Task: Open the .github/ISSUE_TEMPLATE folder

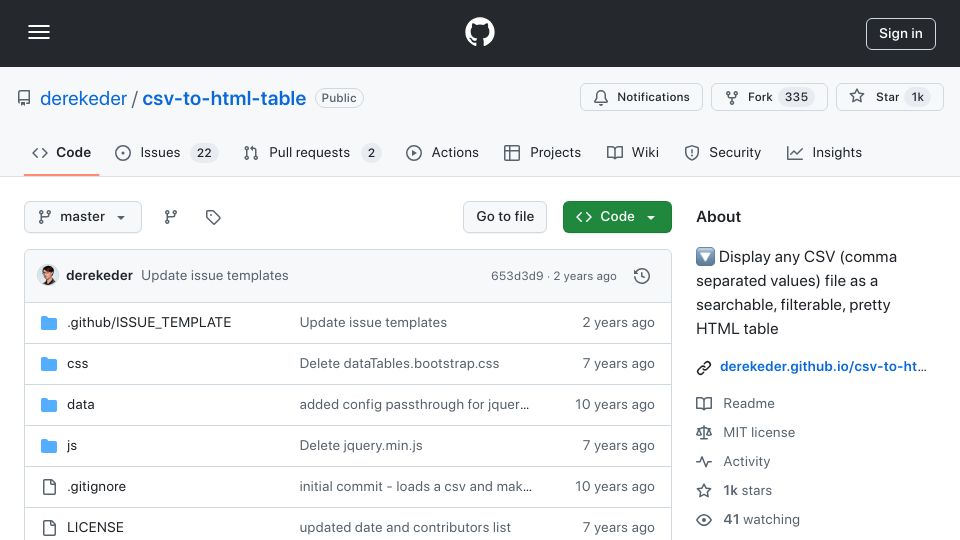Action: (x=149, y=323)
